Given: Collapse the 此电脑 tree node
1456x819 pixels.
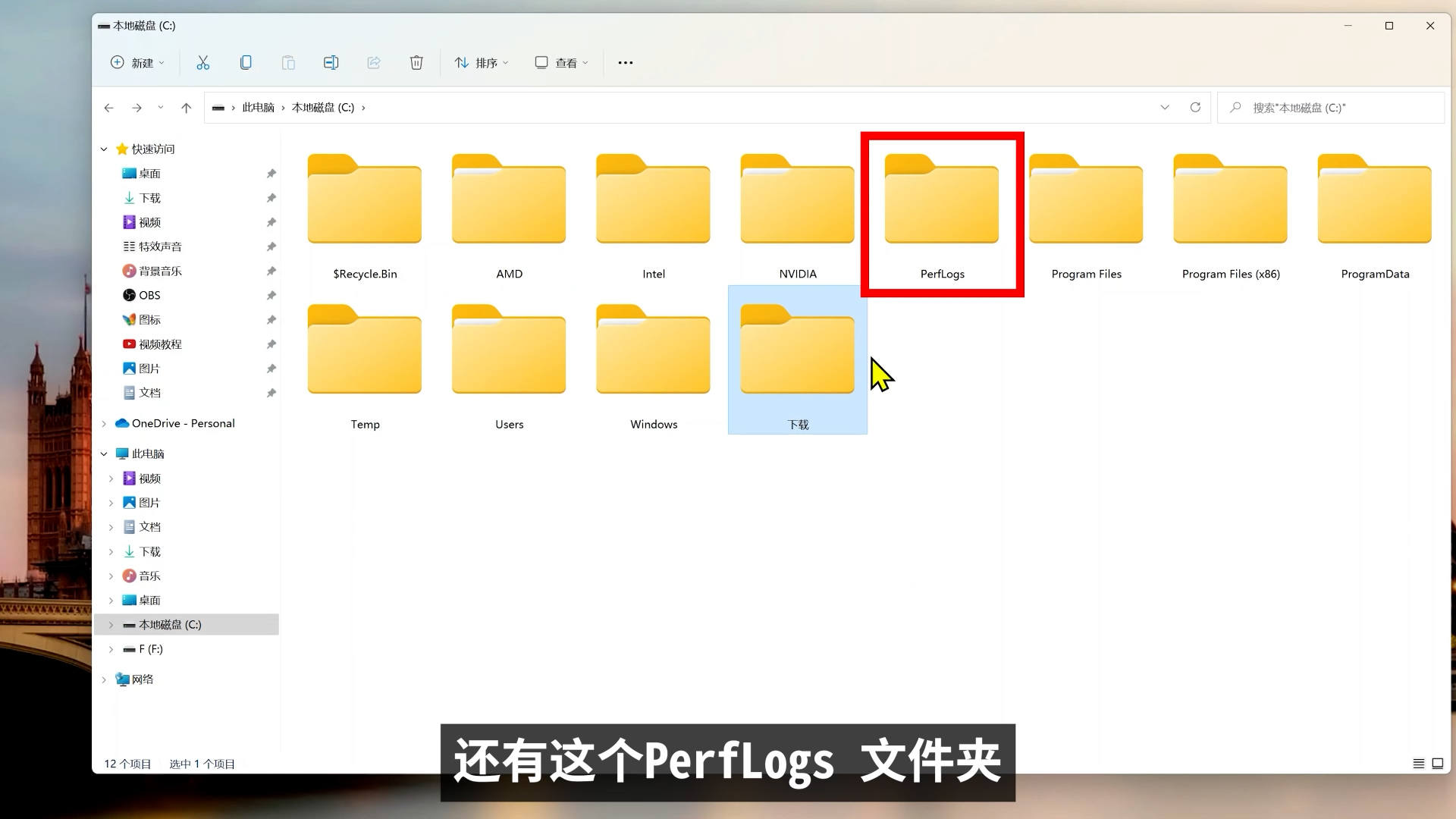Looking at the screenshot, I should [104, 453].
